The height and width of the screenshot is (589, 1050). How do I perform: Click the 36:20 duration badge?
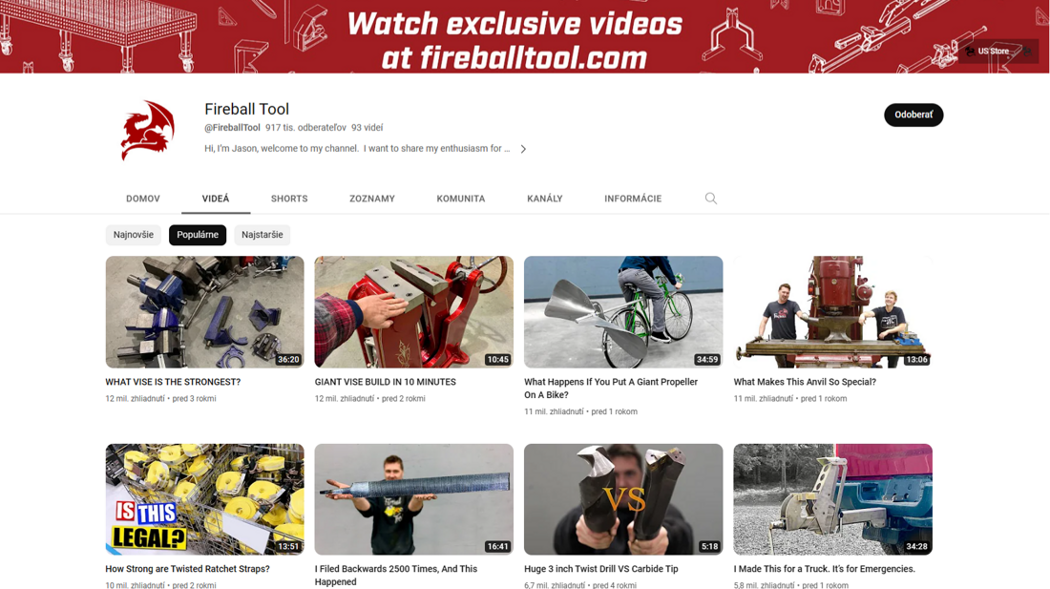pos(289,359)
